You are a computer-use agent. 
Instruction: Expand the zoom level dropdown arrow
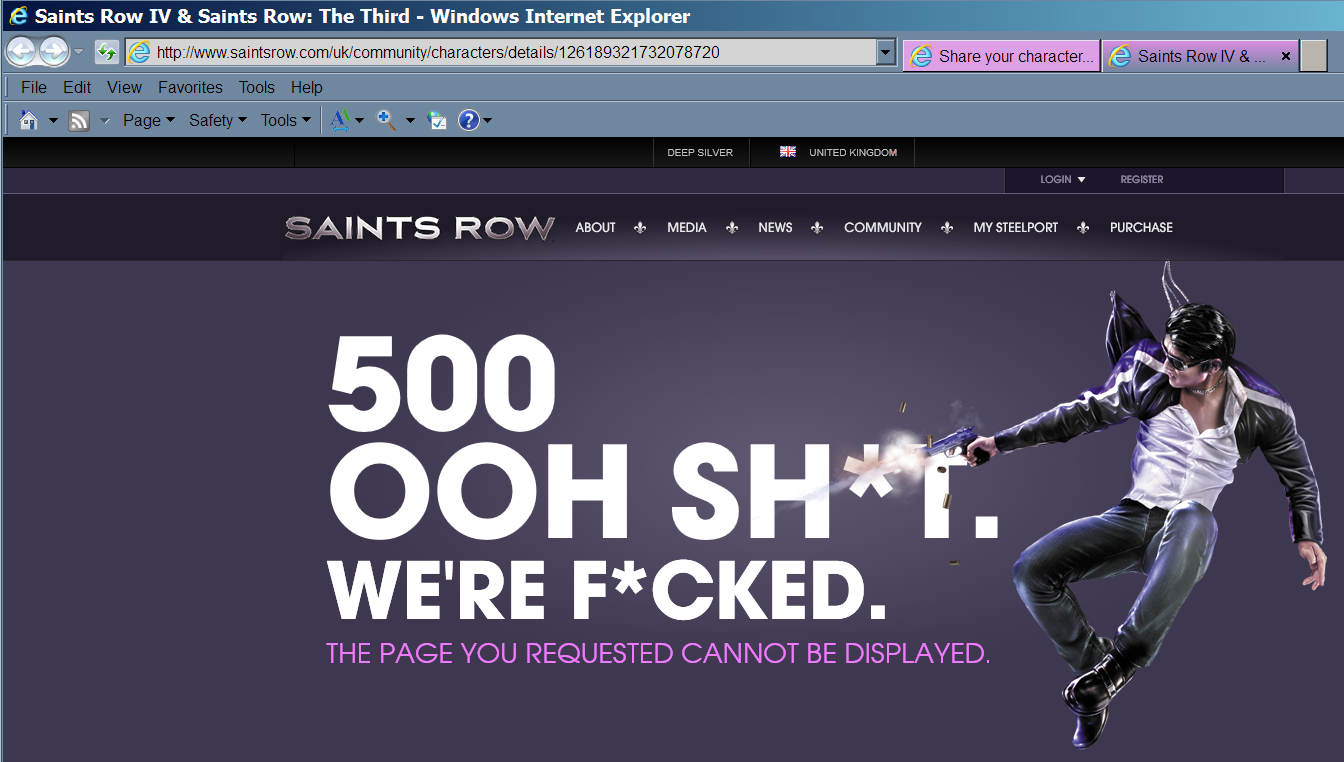(410, 121)
